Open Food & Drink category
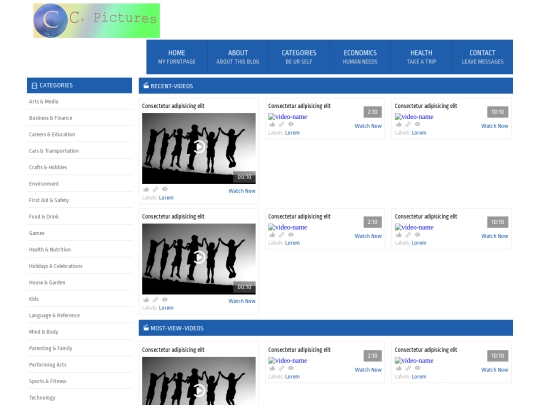 [44, 217]
